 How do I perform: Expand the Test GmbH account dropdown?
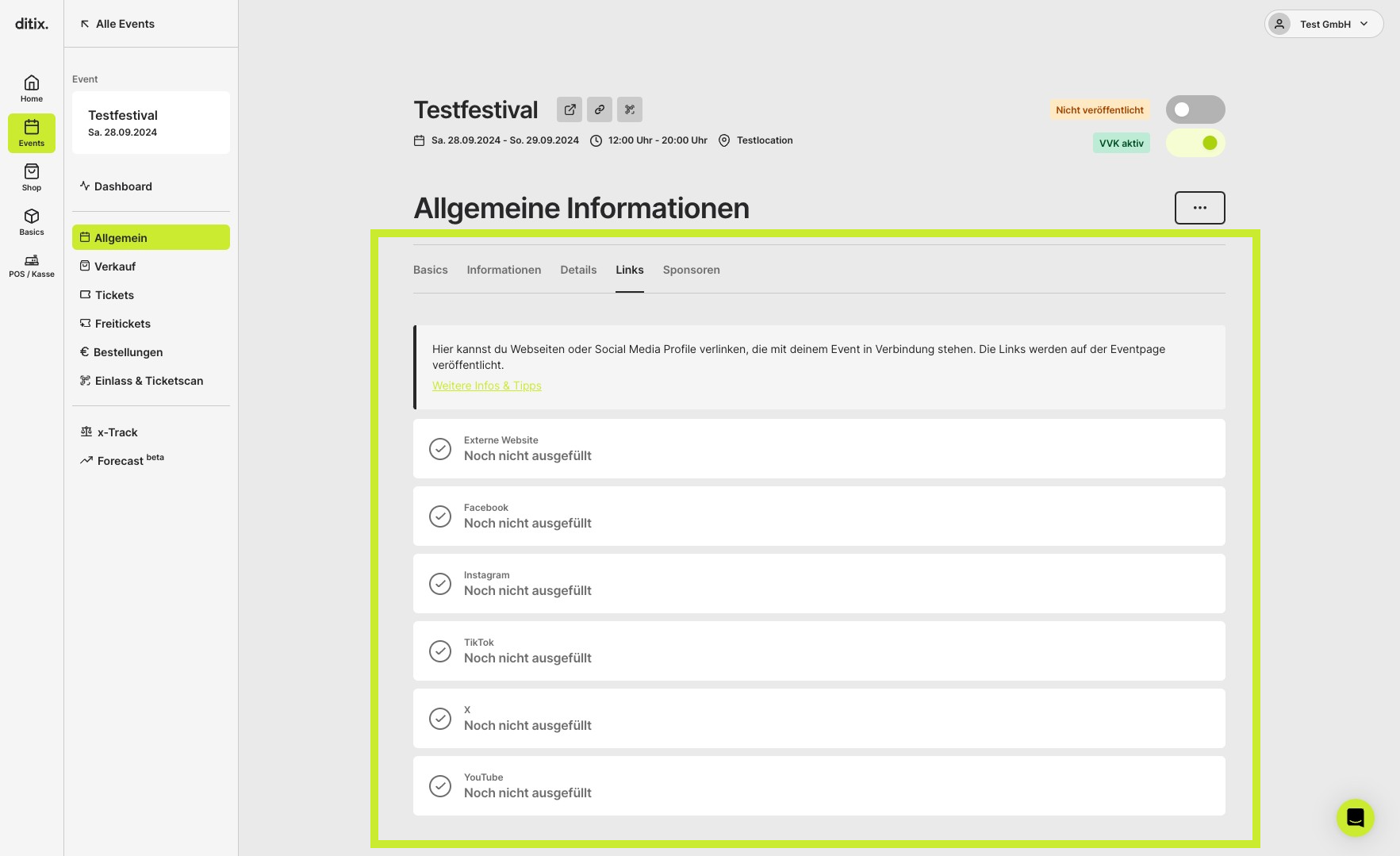1324,24
